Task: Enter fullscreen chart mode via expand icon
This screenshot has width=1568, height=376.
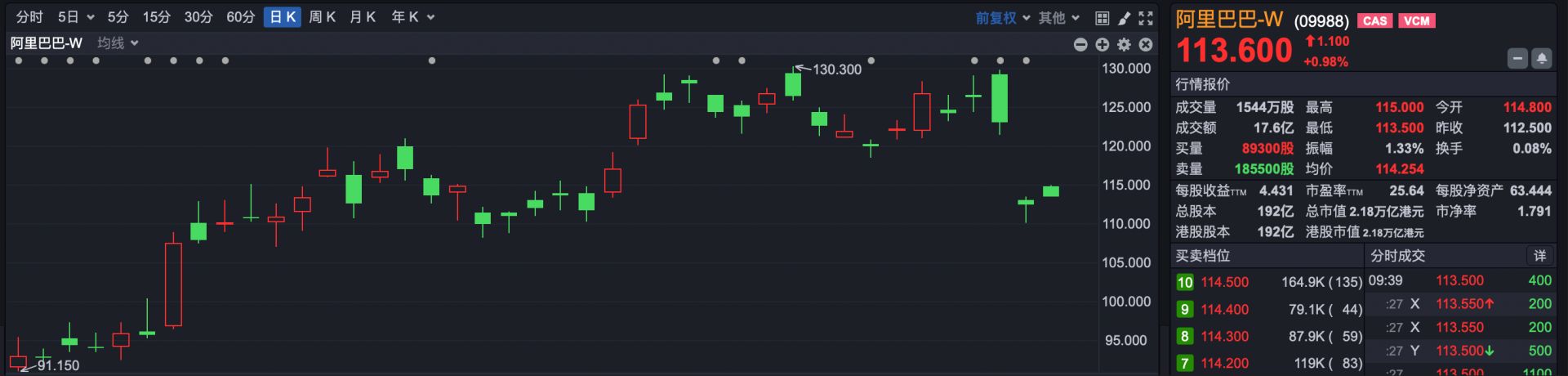Action: pos(1146,18)
